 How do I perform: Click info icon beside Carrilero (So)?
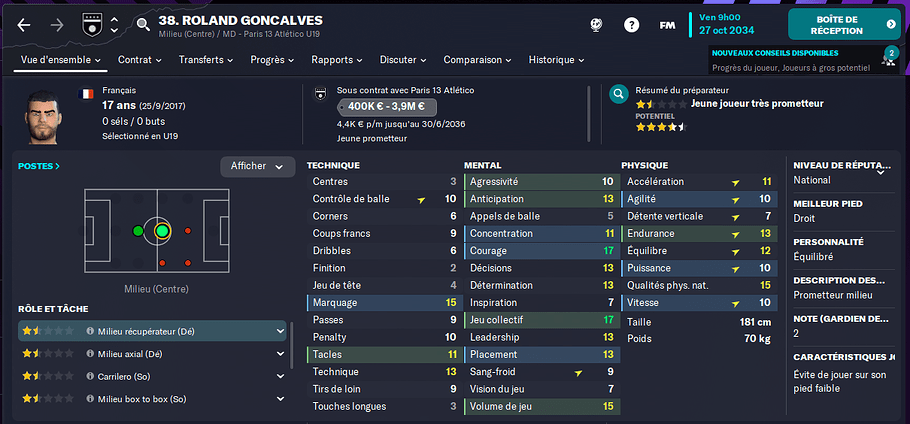click(90, 376)
